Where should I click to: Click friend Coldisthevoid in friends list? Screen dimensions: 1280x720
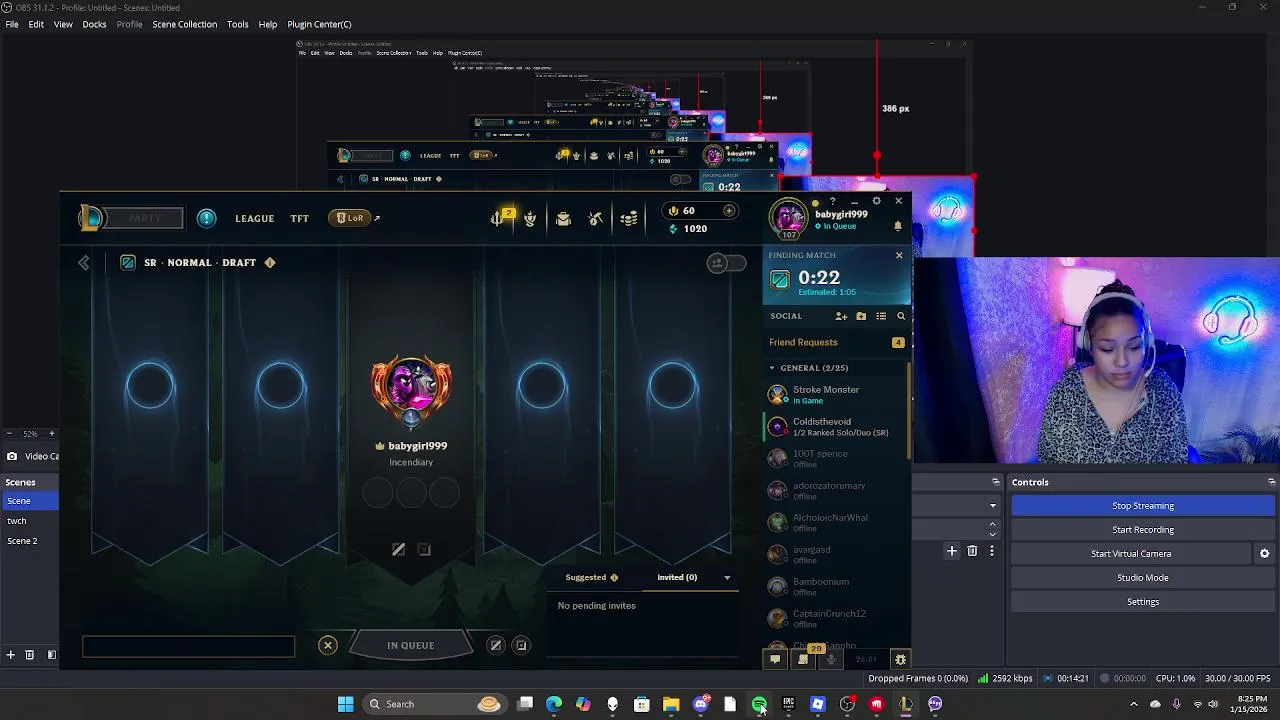tap(836, 427)
